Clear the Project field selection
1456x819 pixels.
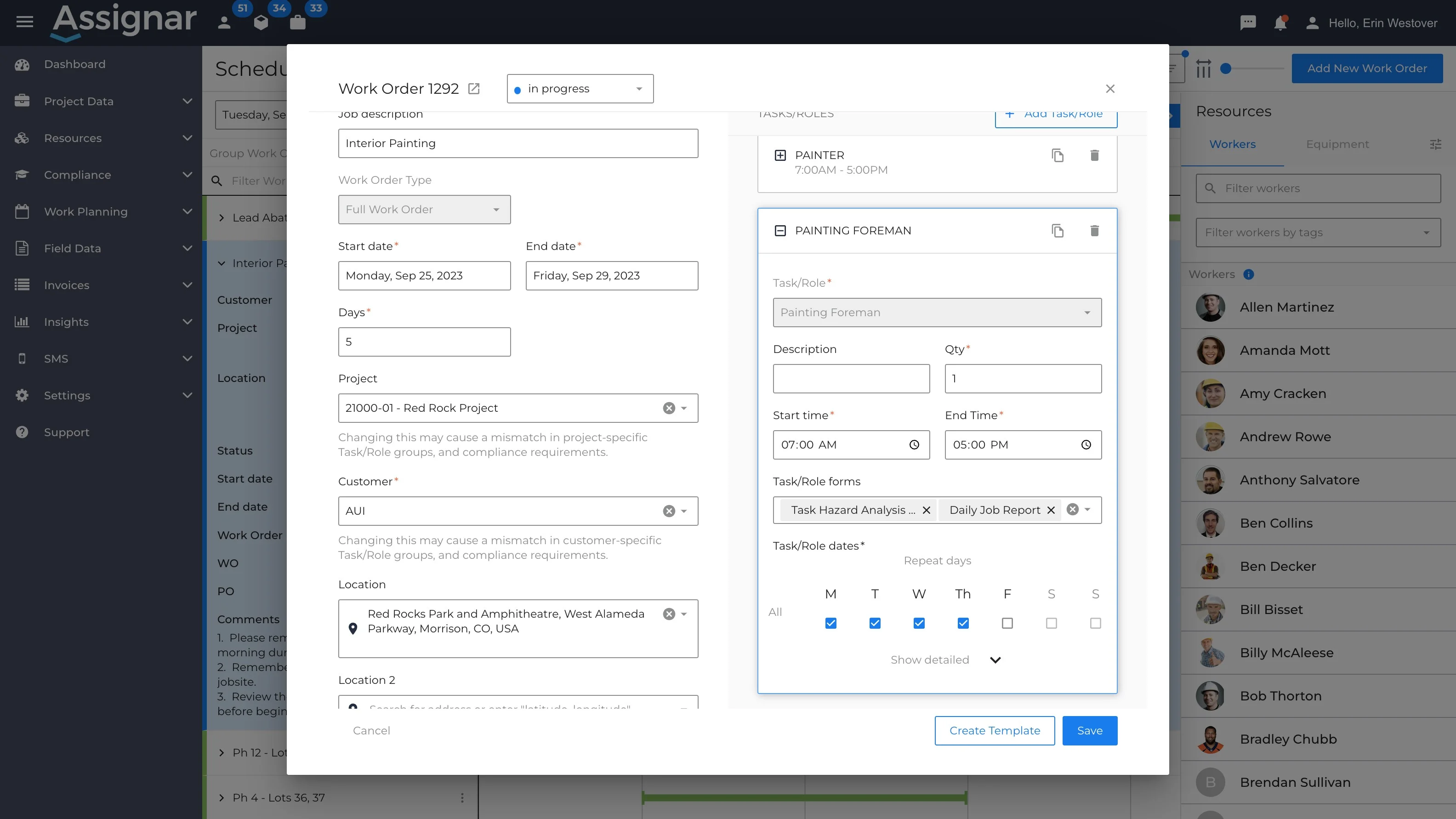pyautogui.click(x=669, y=408)
